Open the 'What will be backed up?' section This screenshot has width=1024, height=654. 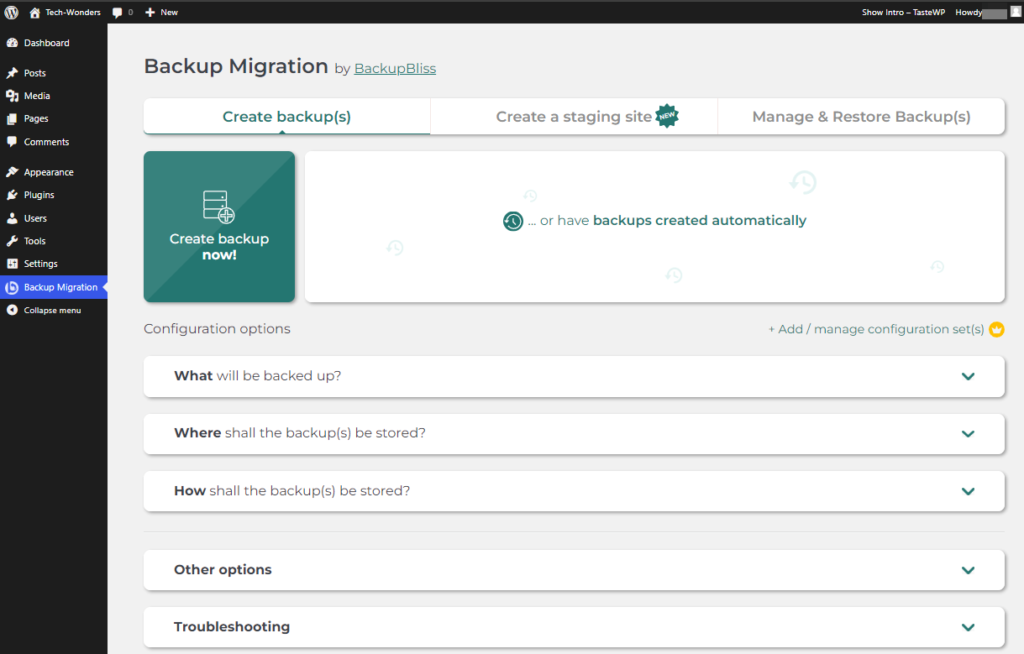pyautogui.click(x=574, y=376)
